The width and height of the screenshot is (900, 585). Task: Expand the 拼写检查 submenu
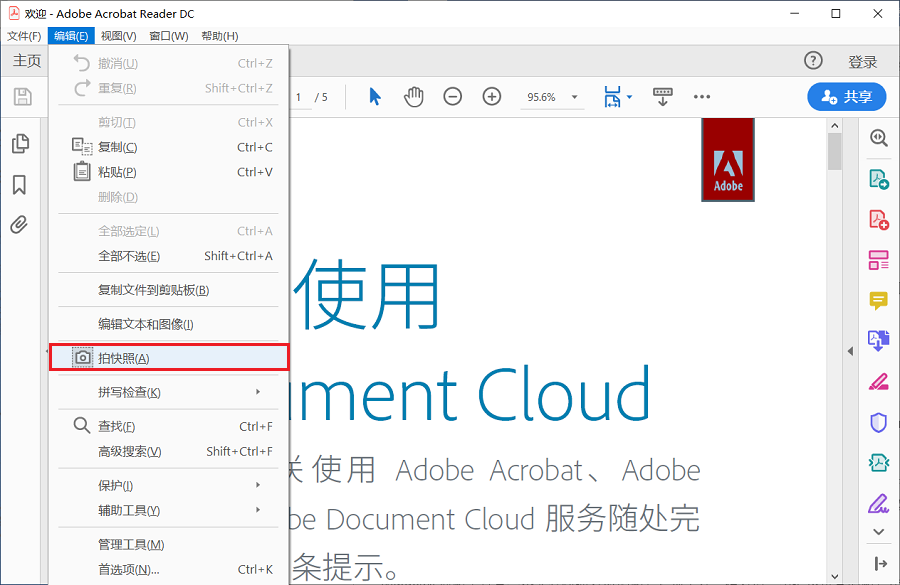point(169,392)
